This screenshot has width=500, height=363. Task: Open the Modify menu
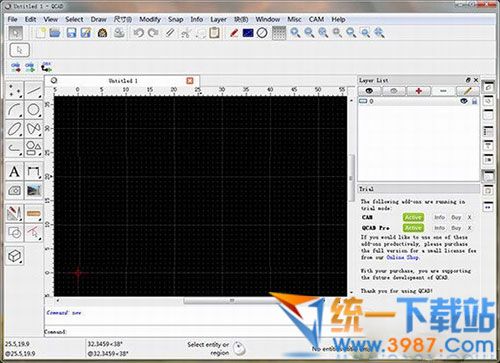point(150,19)
